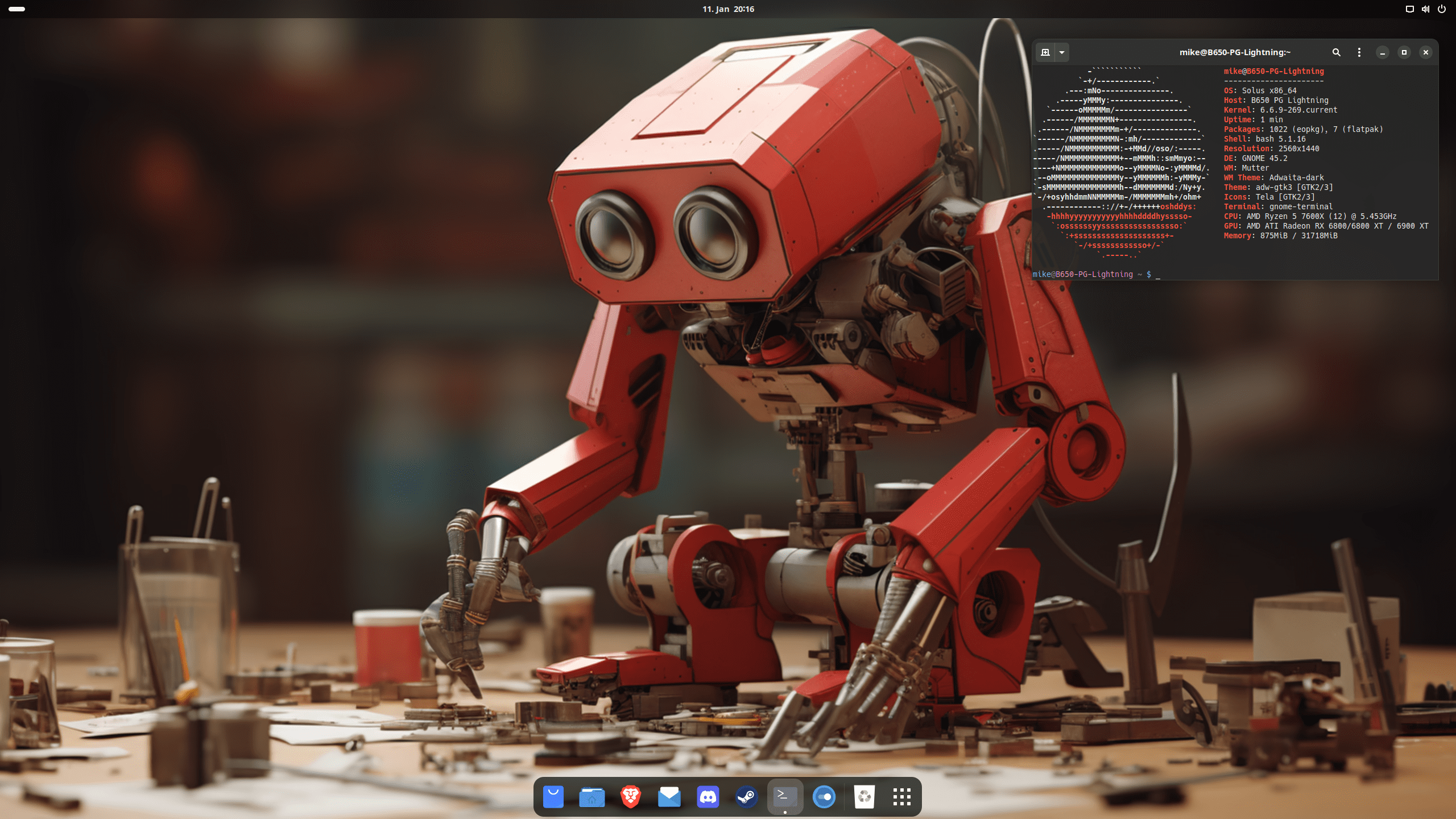Open the power menu icon
This screenshot has height=819, width=1456.
pyautogui.click(x=1442, y=9)
